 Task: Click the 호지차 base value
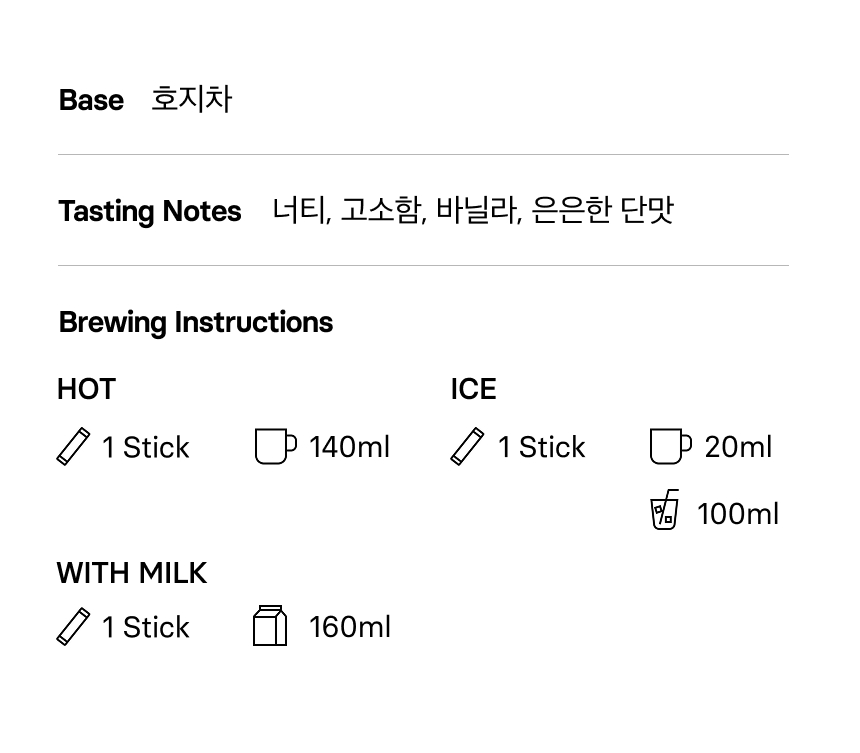191,99
